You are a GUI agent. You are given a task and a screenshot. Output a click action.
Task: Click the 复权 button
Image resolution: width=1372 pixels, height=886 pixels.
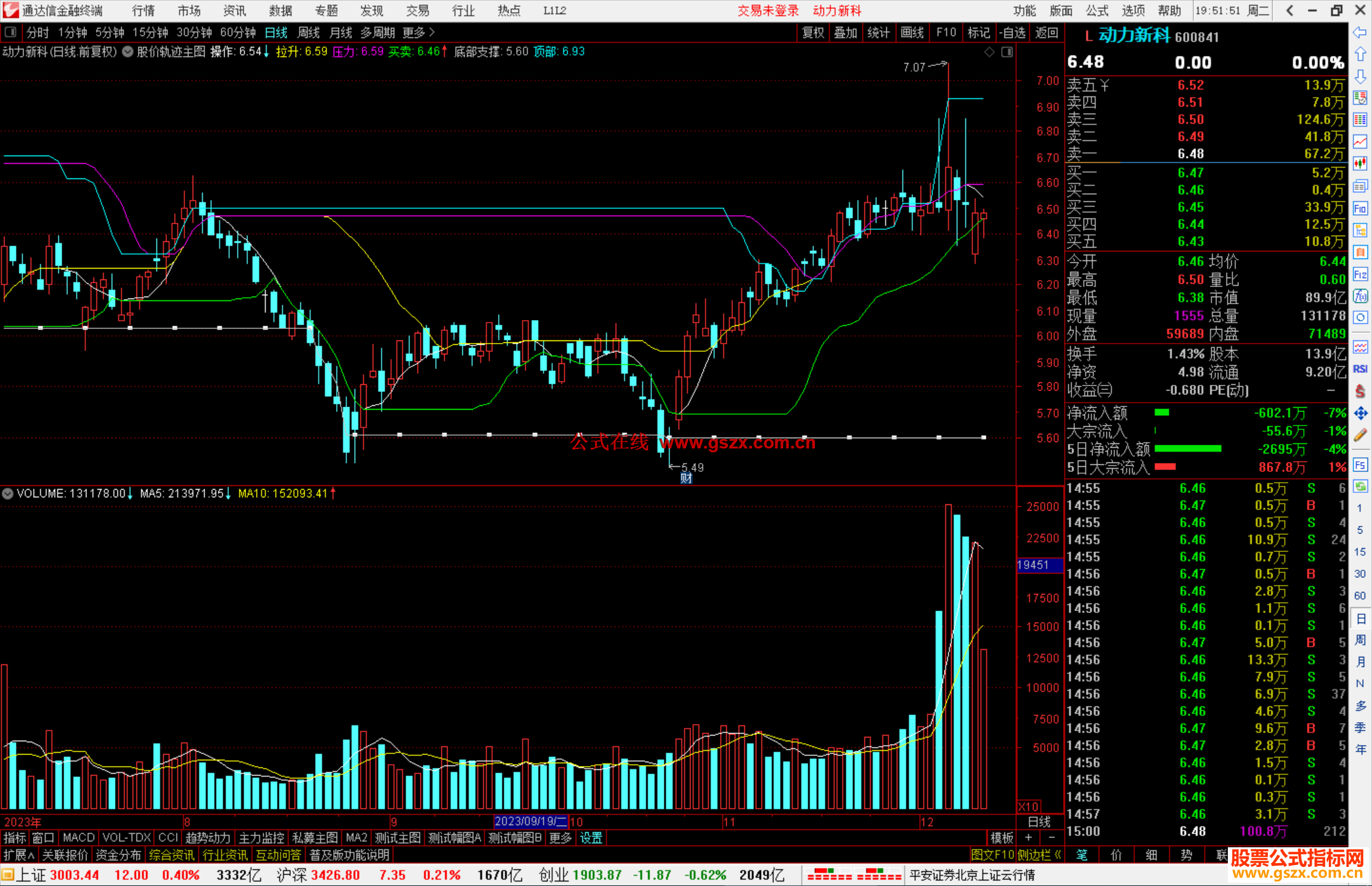click(x=812, y=32)
